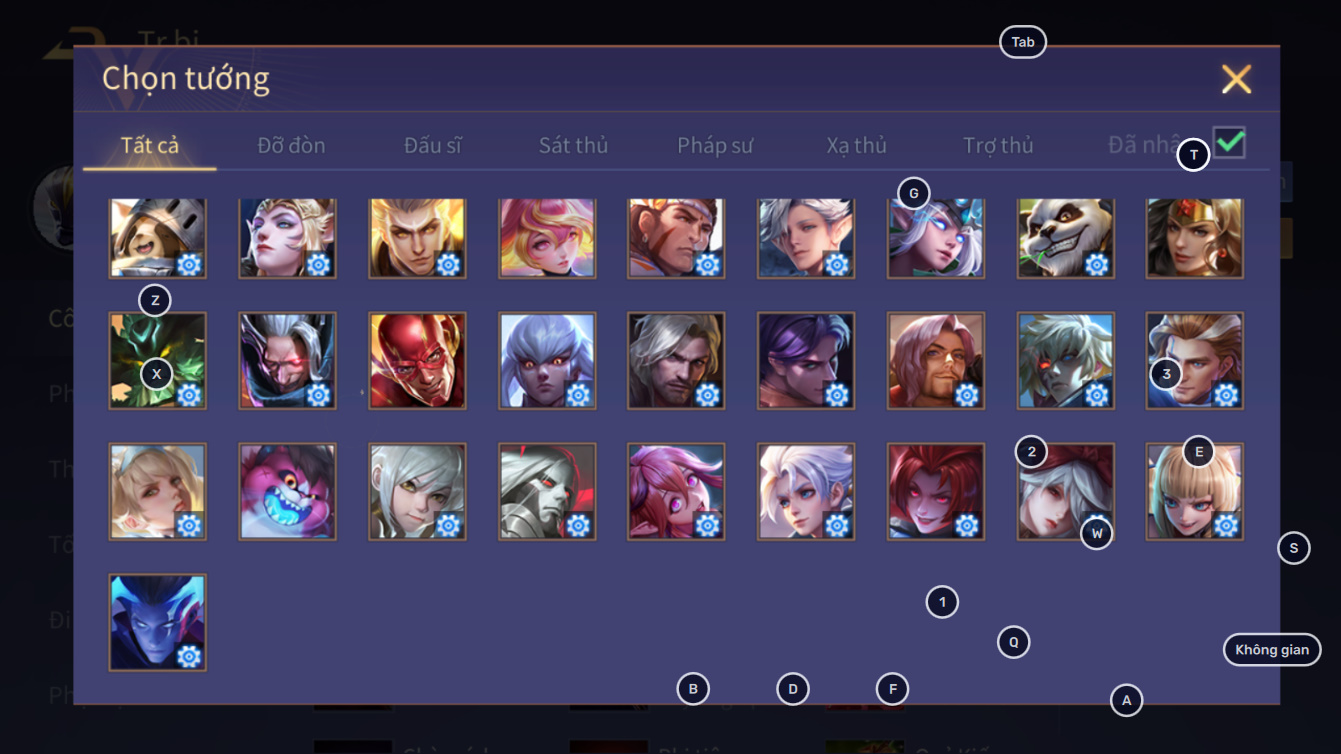Switch to the Pháp sư tab
Image resolution: width=1341 pixels, height=754 pixels.
[x=715, y=145]
